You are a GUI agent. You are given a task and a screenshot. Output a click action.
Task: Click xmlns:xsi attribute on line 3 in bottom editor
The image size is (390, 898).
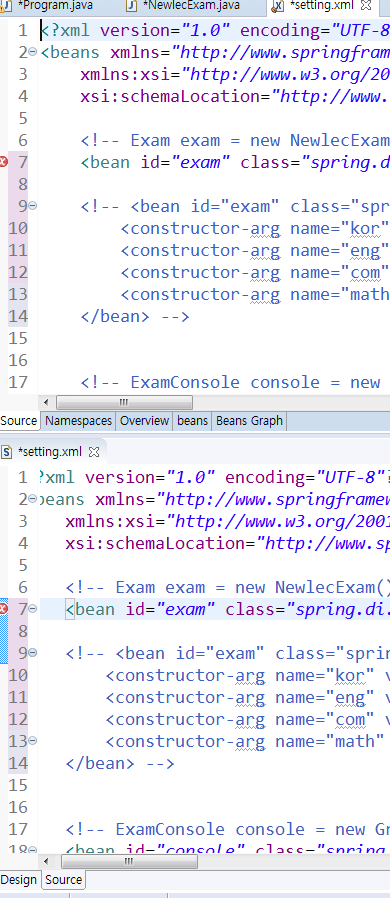pyautogui.click(x=228, y=521)
